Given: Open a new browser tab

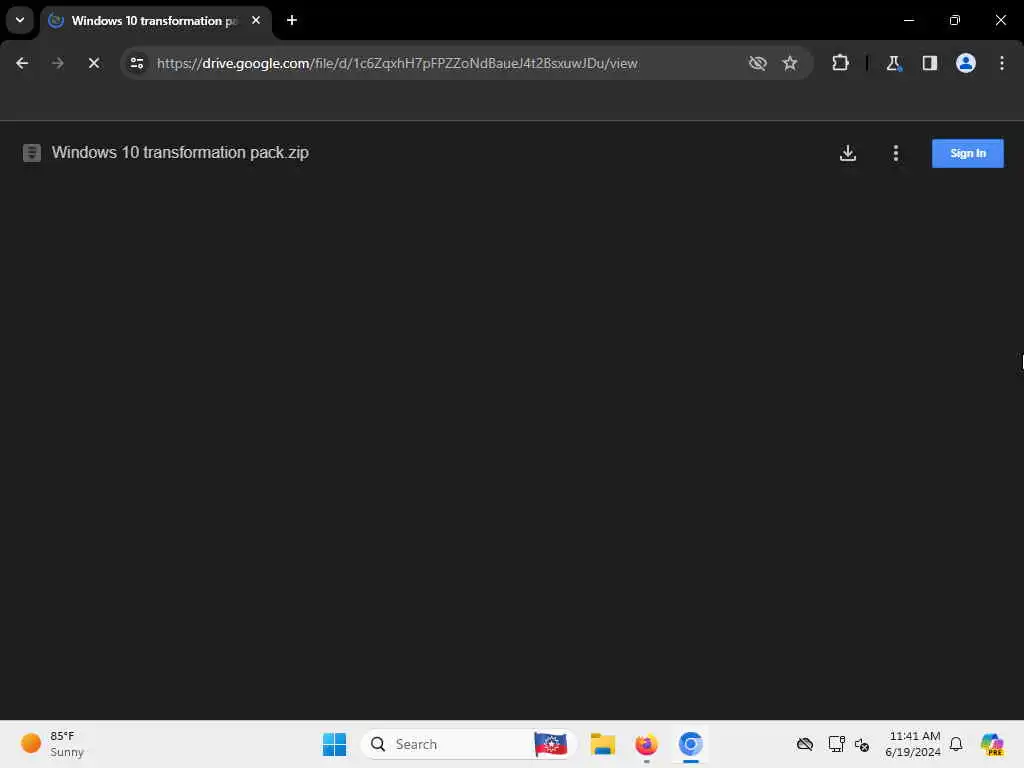Looking at the screenshot, I should (292, 20).
